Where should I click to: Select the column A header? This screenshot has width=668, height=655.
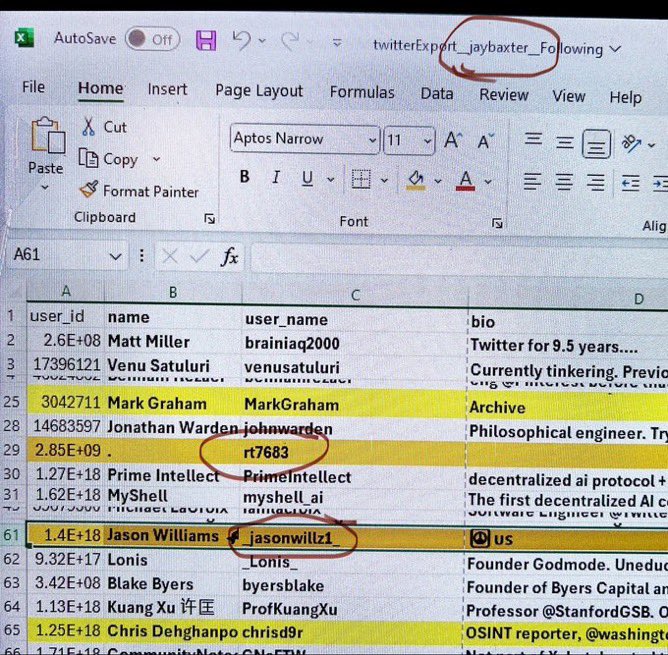(66, 291)
